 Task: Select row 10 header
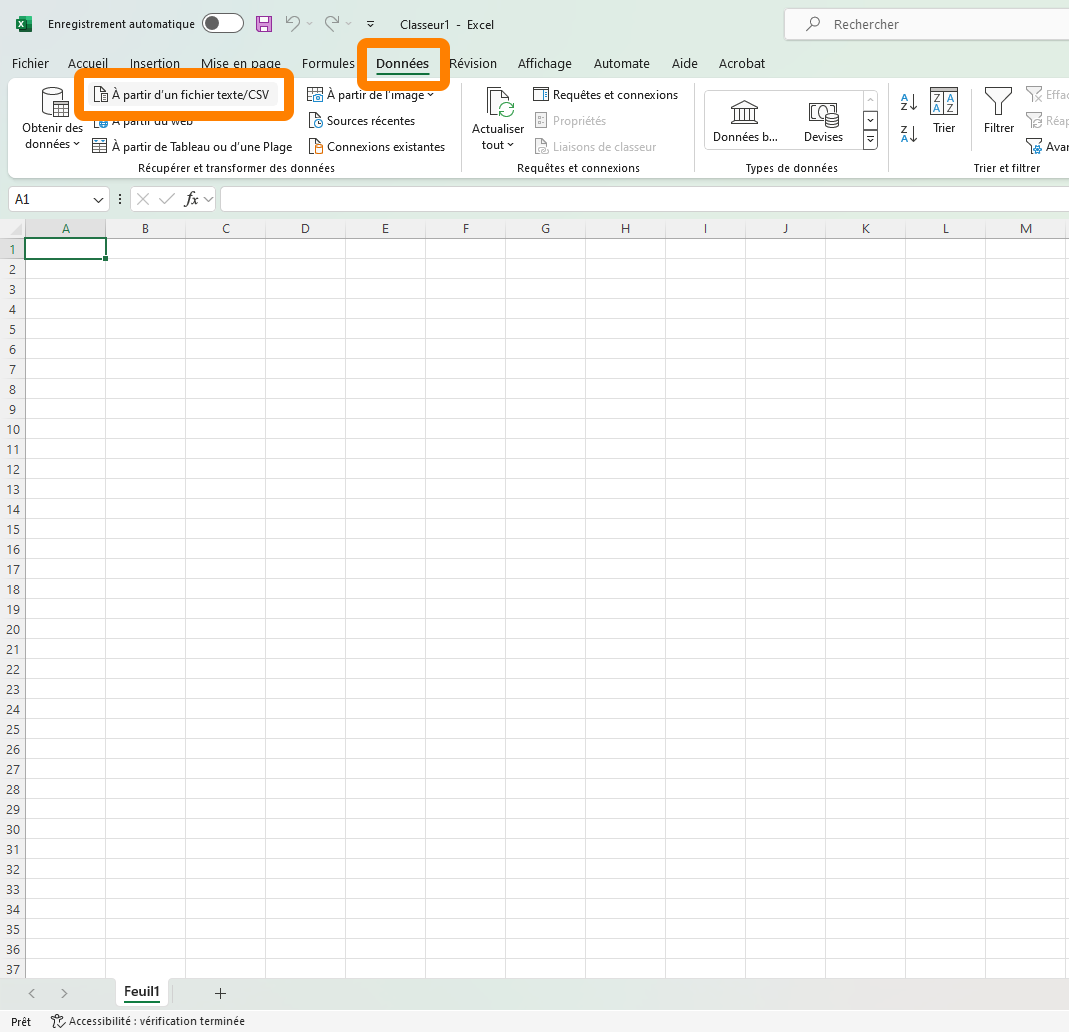click(12, 429)
